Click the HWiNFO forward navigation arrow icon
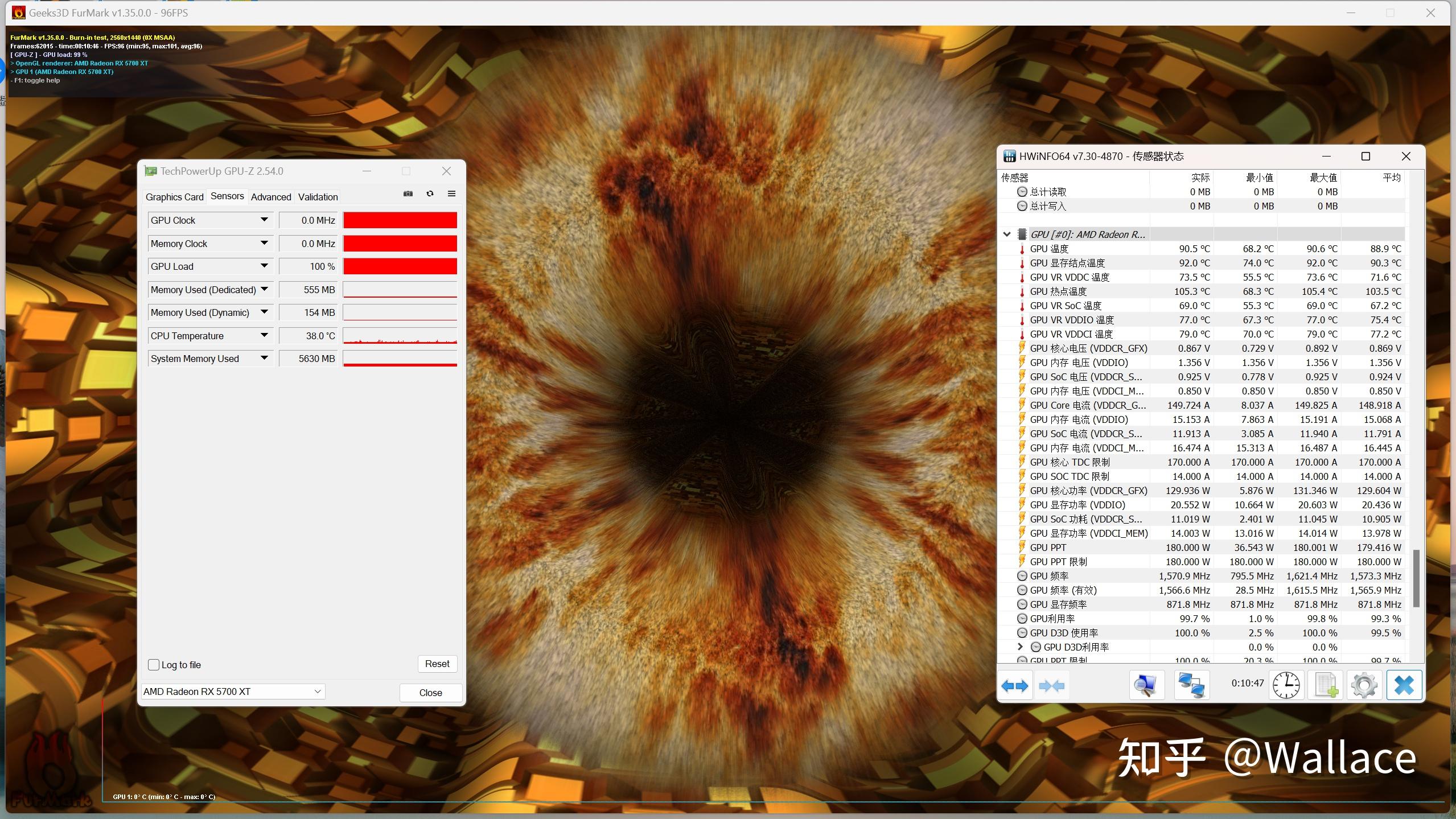 pyautogui.click(x=1023, y=685)
